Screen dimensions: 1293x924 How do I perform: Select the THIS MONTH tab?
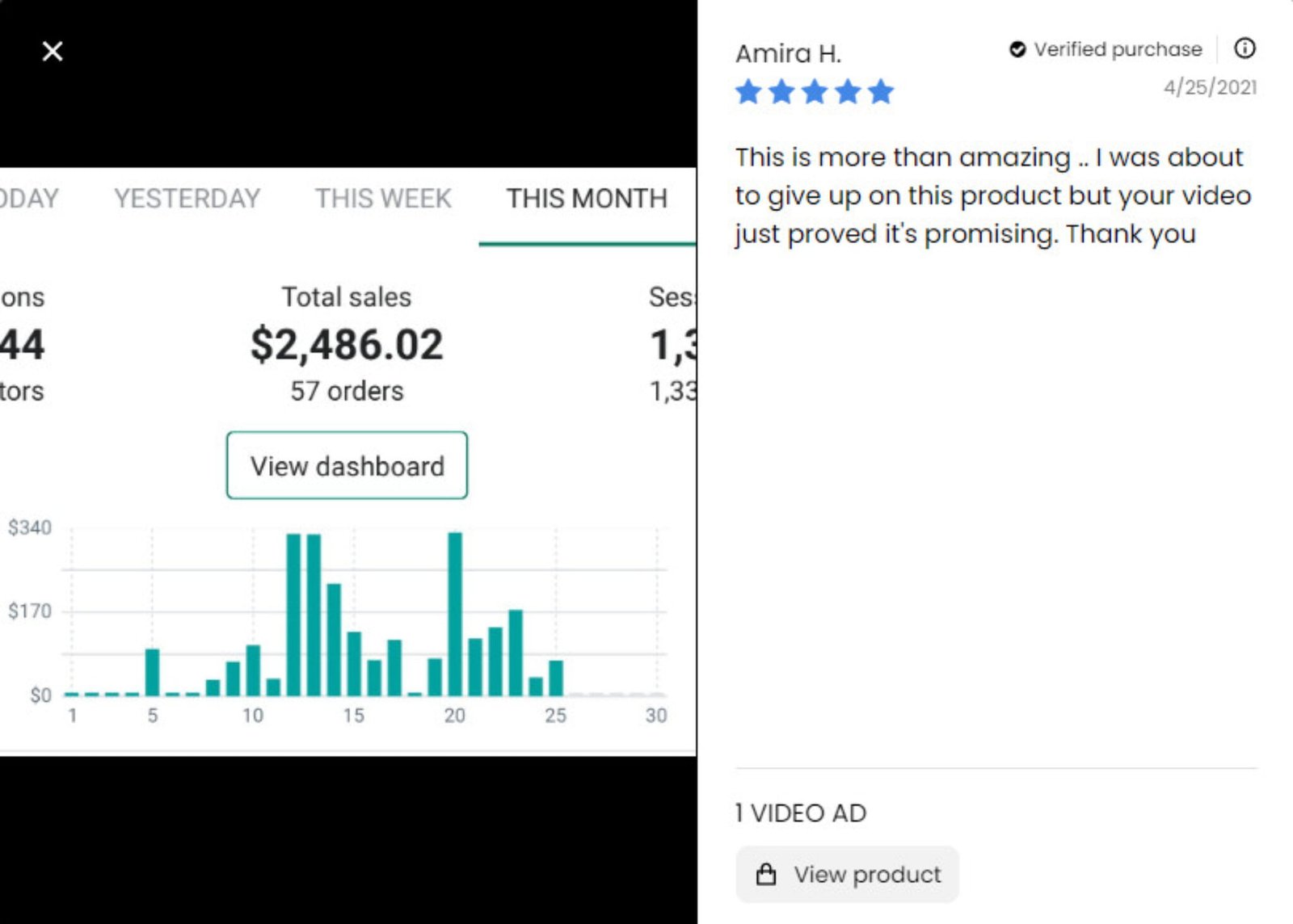[x=587, y=199]
